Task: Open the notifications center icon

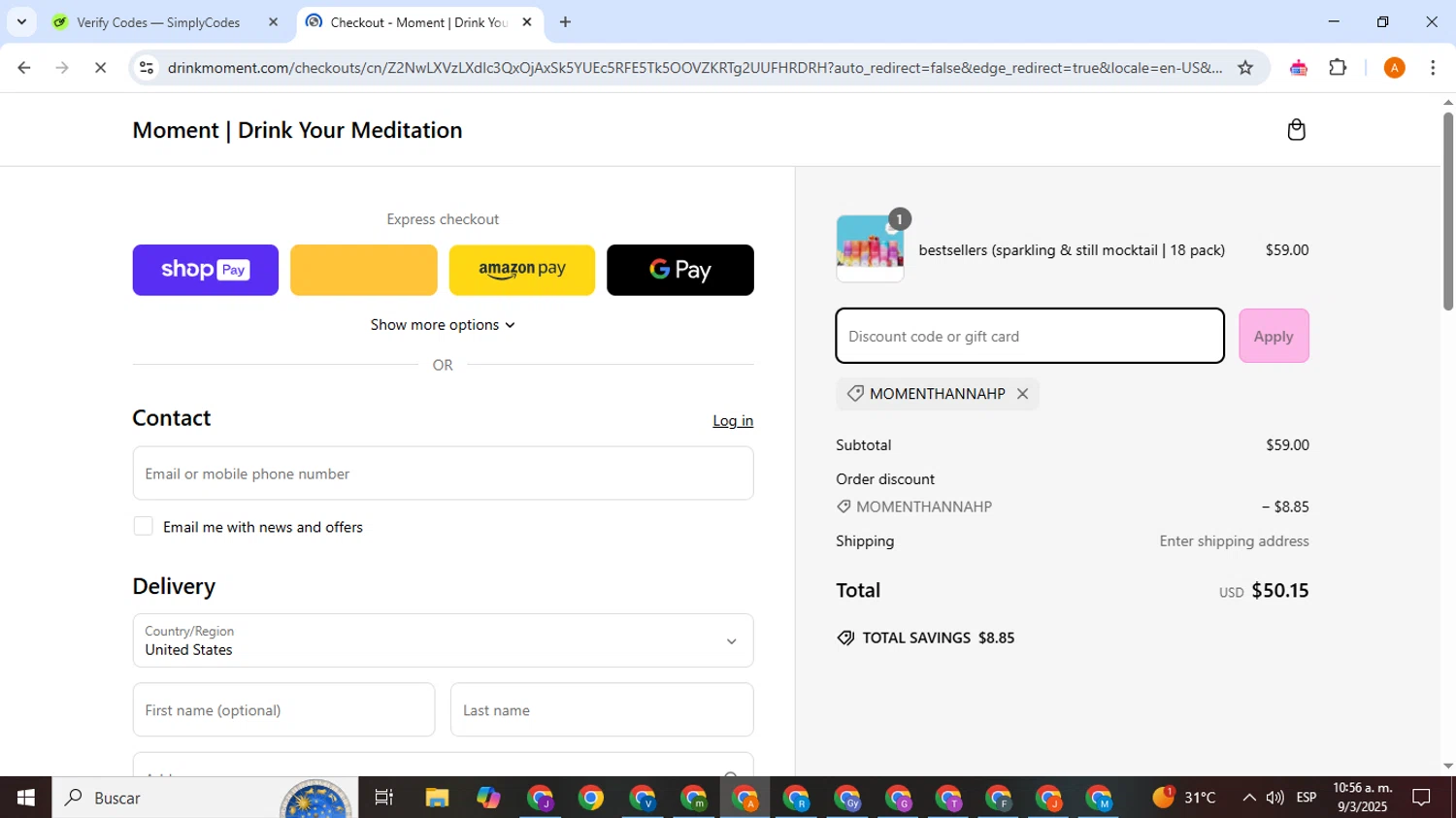Action: [x=1422, y=798]
